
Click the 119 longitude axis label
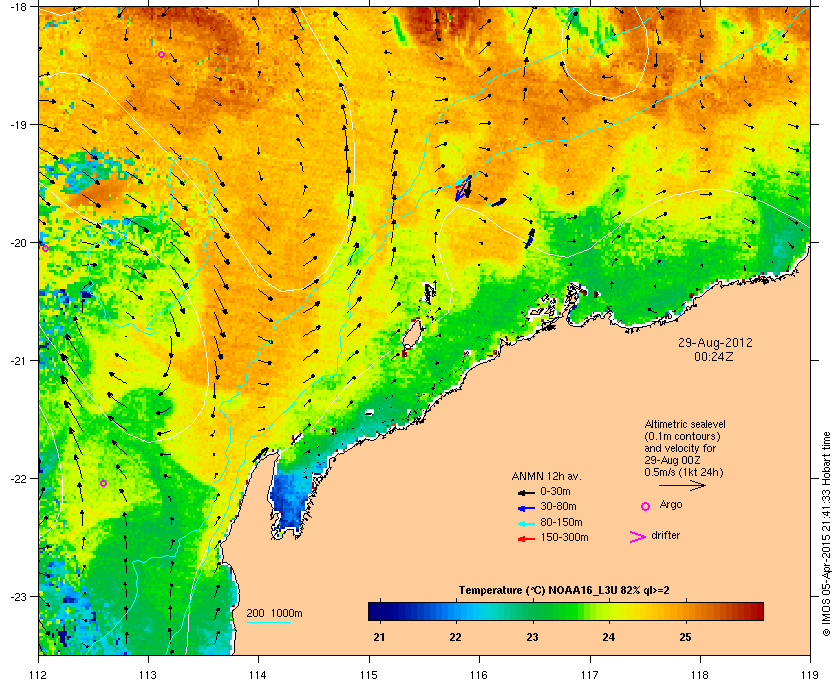pos(810,674)
